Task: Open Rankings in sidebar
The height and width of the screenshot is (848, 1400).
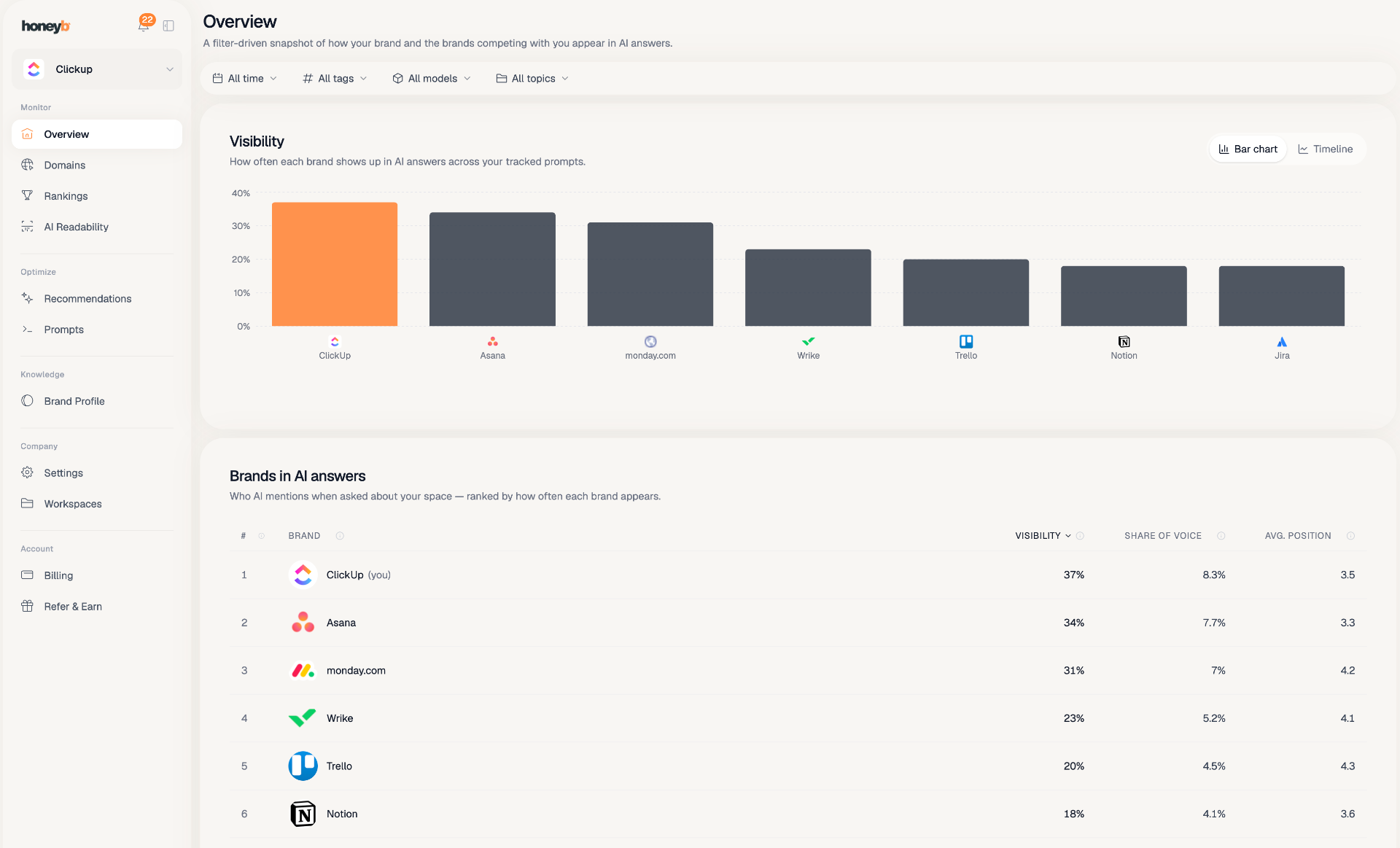Action: (97, 196)
